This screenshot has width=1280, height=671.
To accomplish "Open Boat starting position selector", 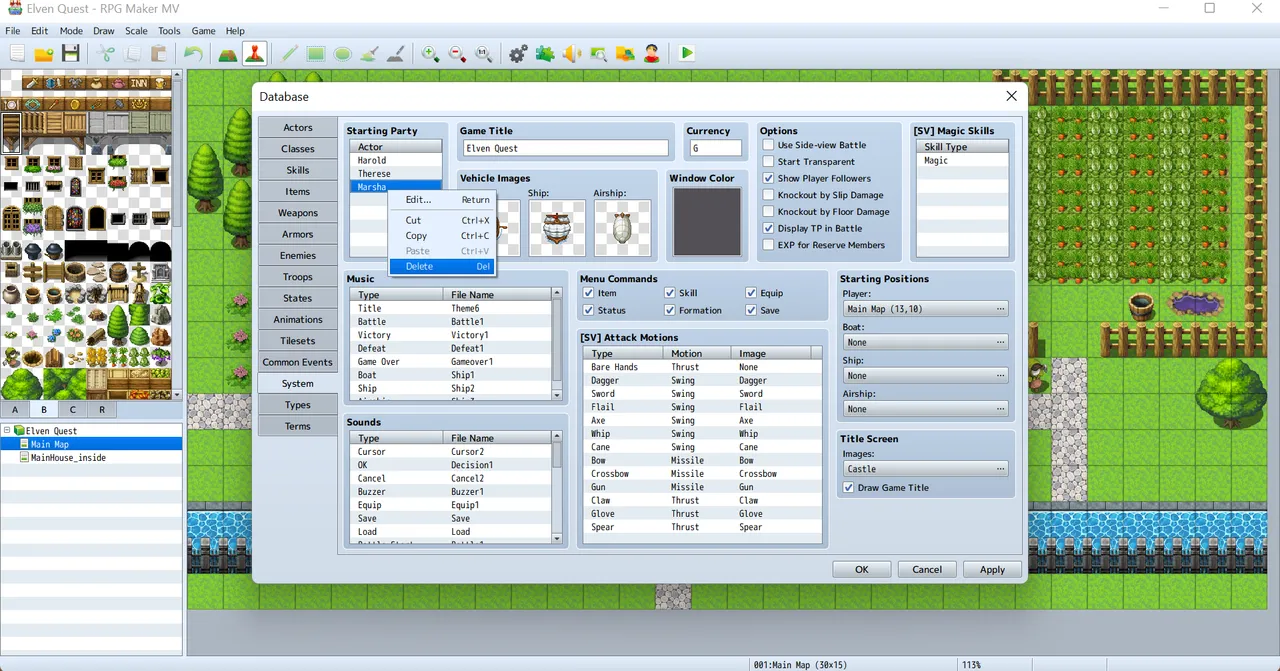I will 925,342.
